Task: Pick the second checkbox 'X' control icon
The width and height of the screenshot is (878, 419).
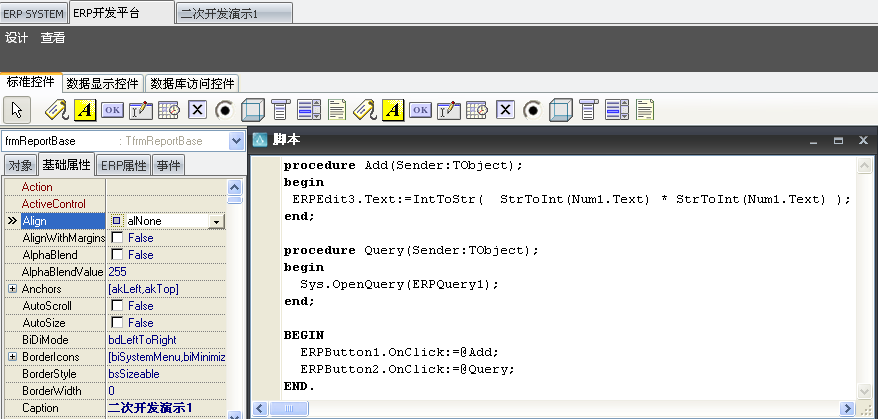Action: click(x=505, y=110)
